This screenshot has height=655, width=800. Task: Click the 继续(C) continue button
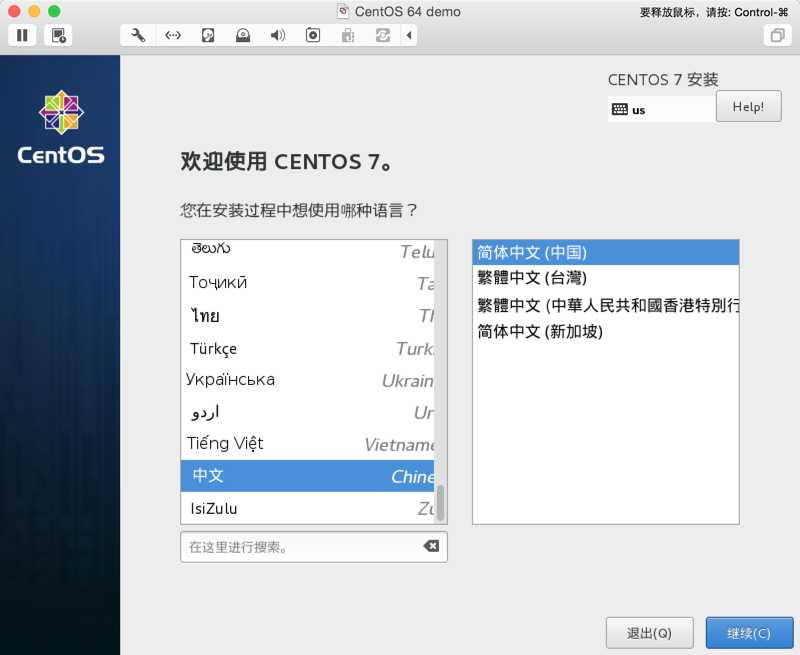point(749,633)
